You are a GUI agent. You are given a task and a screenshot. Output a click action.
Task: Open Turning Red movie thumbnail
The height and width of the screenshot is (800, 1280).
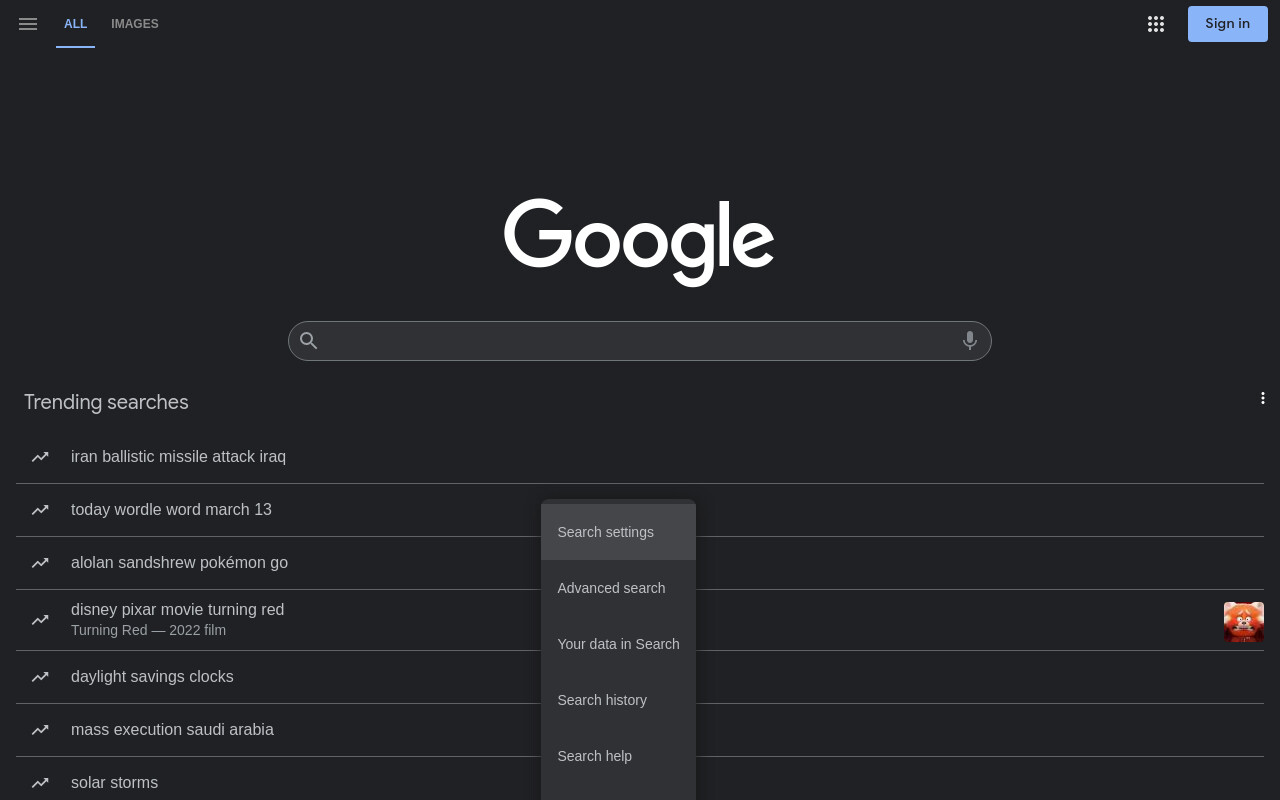coord(1243,621)
